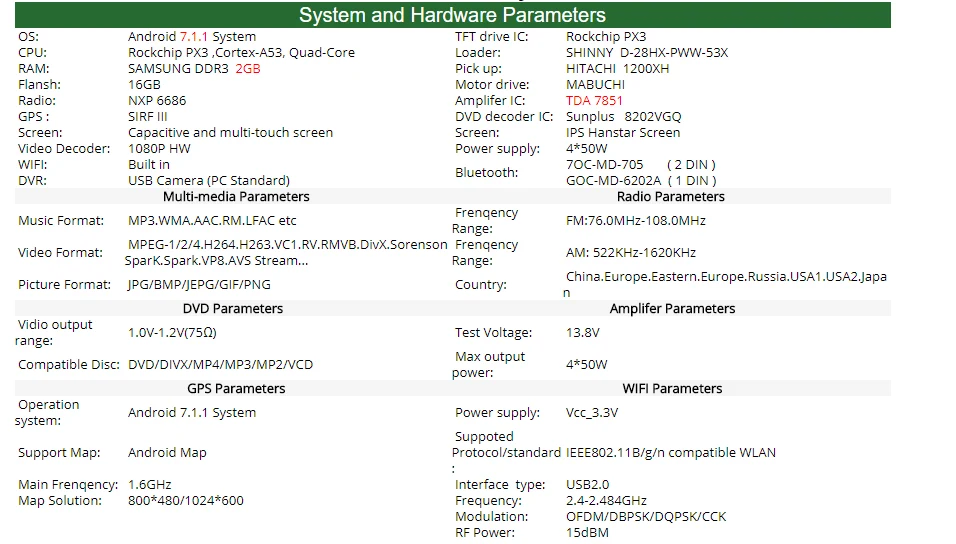Click the WIFI Parameters section heading

672,388
